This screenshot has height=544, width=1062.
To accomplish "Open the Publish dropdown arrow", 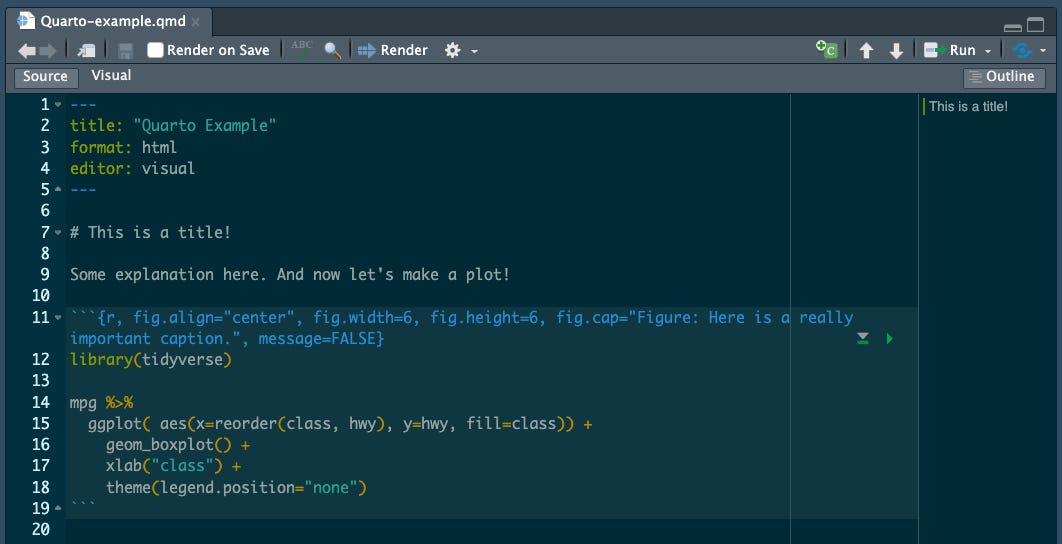I will [1043, 51].
